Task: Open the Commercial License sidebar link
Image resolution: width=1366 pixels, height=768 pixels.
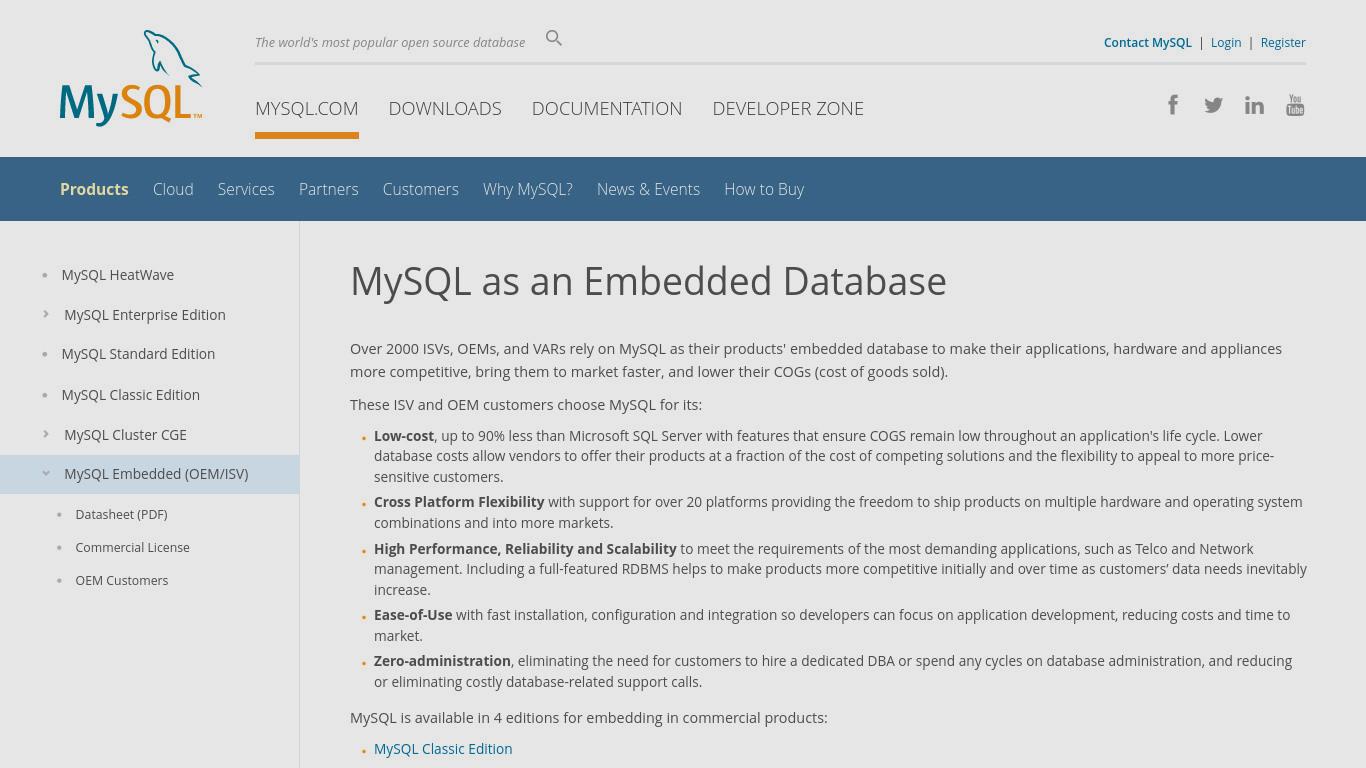Action: (132, 547)
